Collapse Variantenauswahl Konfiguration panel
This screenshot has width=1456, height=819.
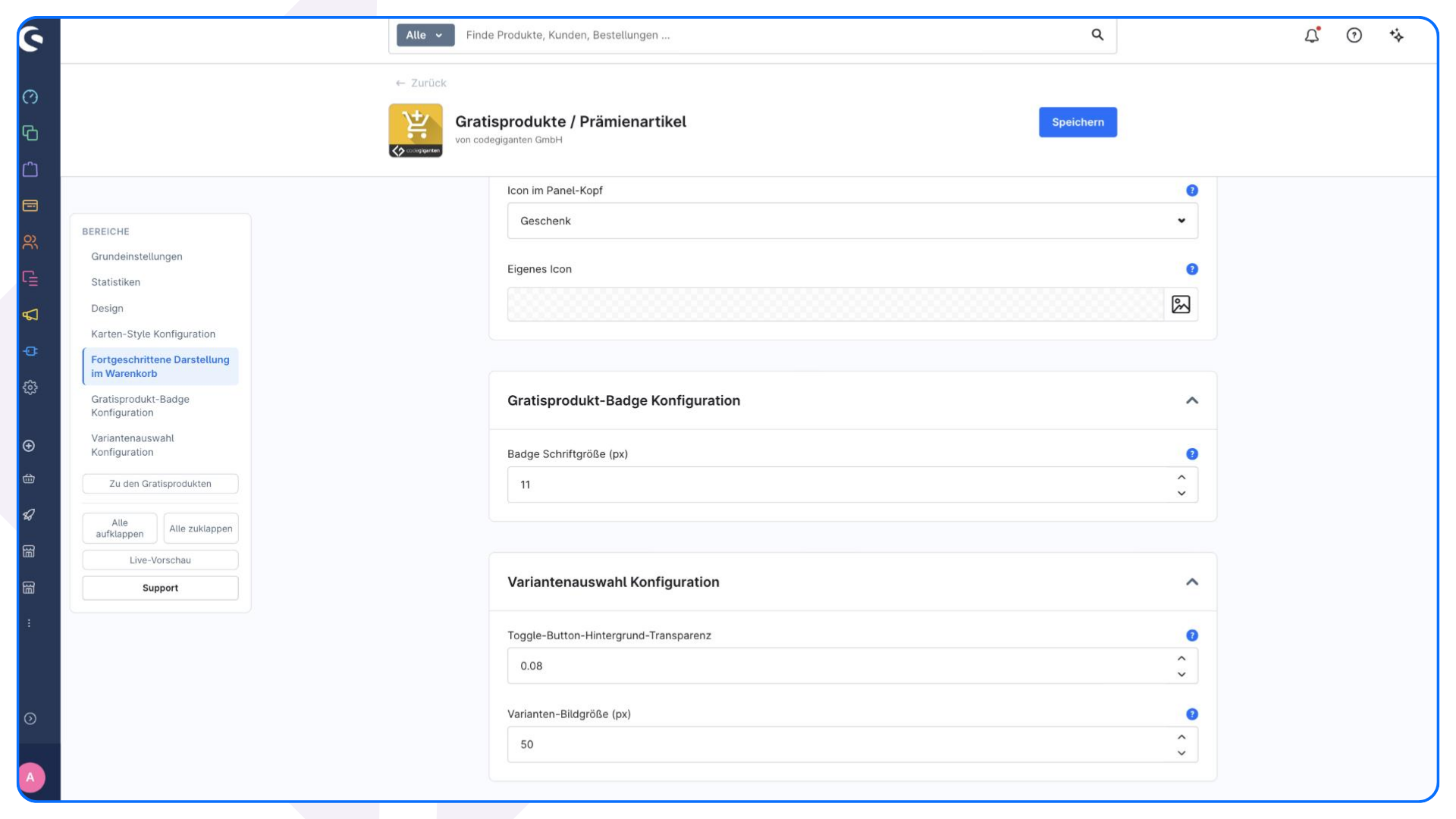coord(1192,582)
